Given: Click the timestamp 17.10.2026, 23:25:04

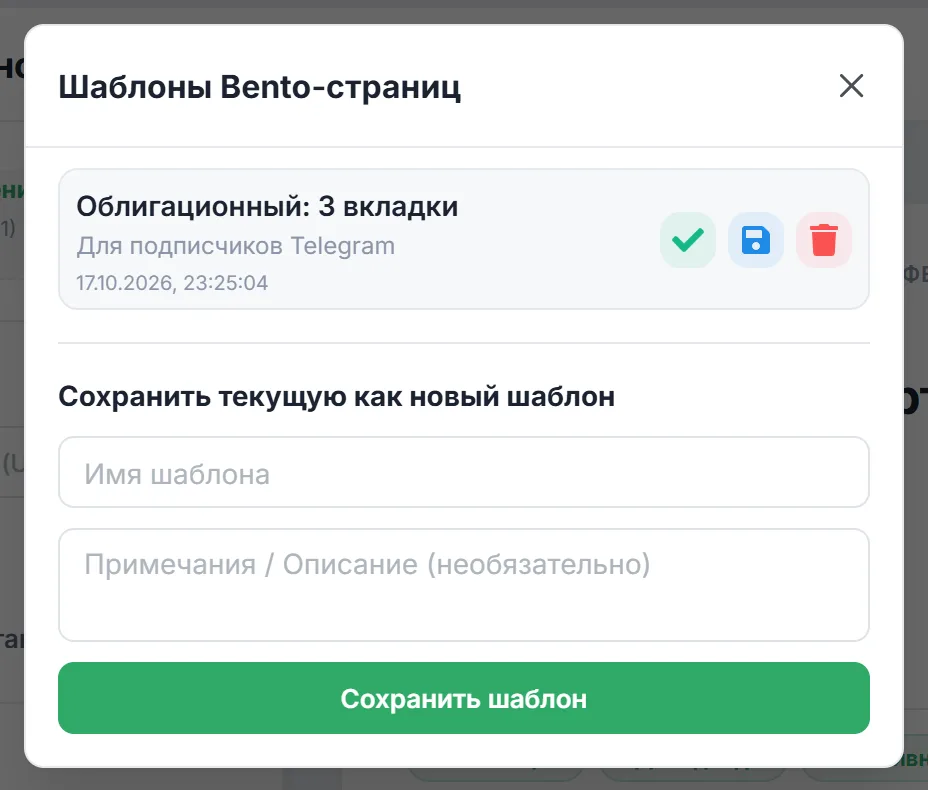Looking at the screenshot, I should (172, 283).
